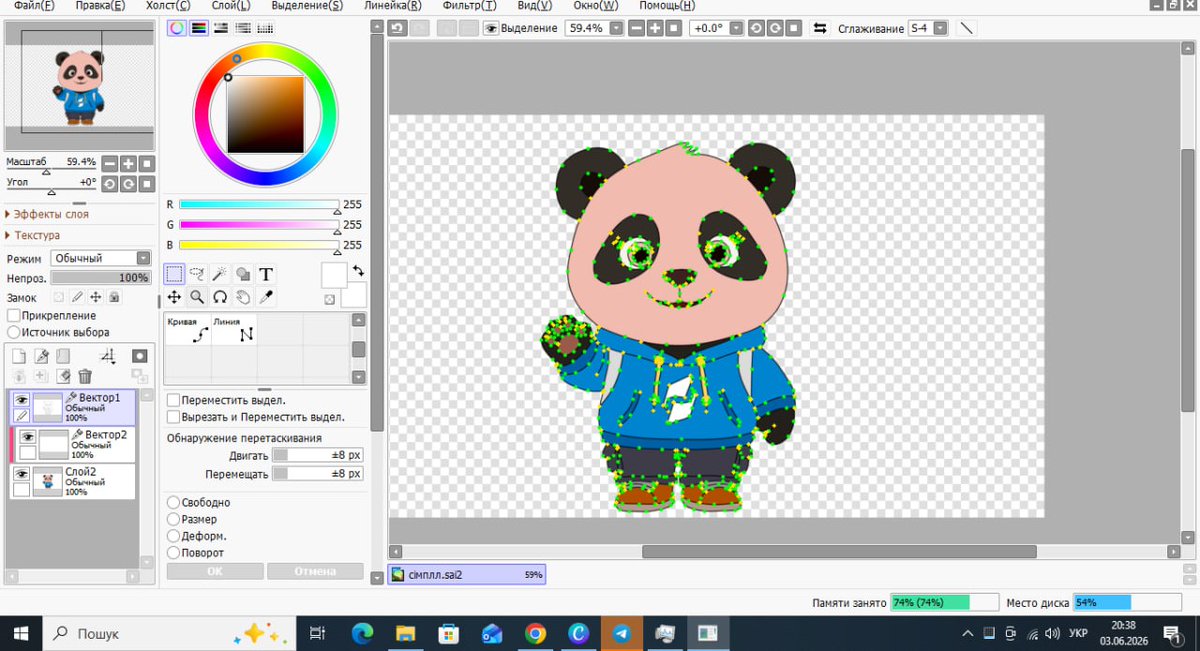Switch to the сімплл.sai2 document tab
The image size is (1200, 651).
(x=466, y=575)
